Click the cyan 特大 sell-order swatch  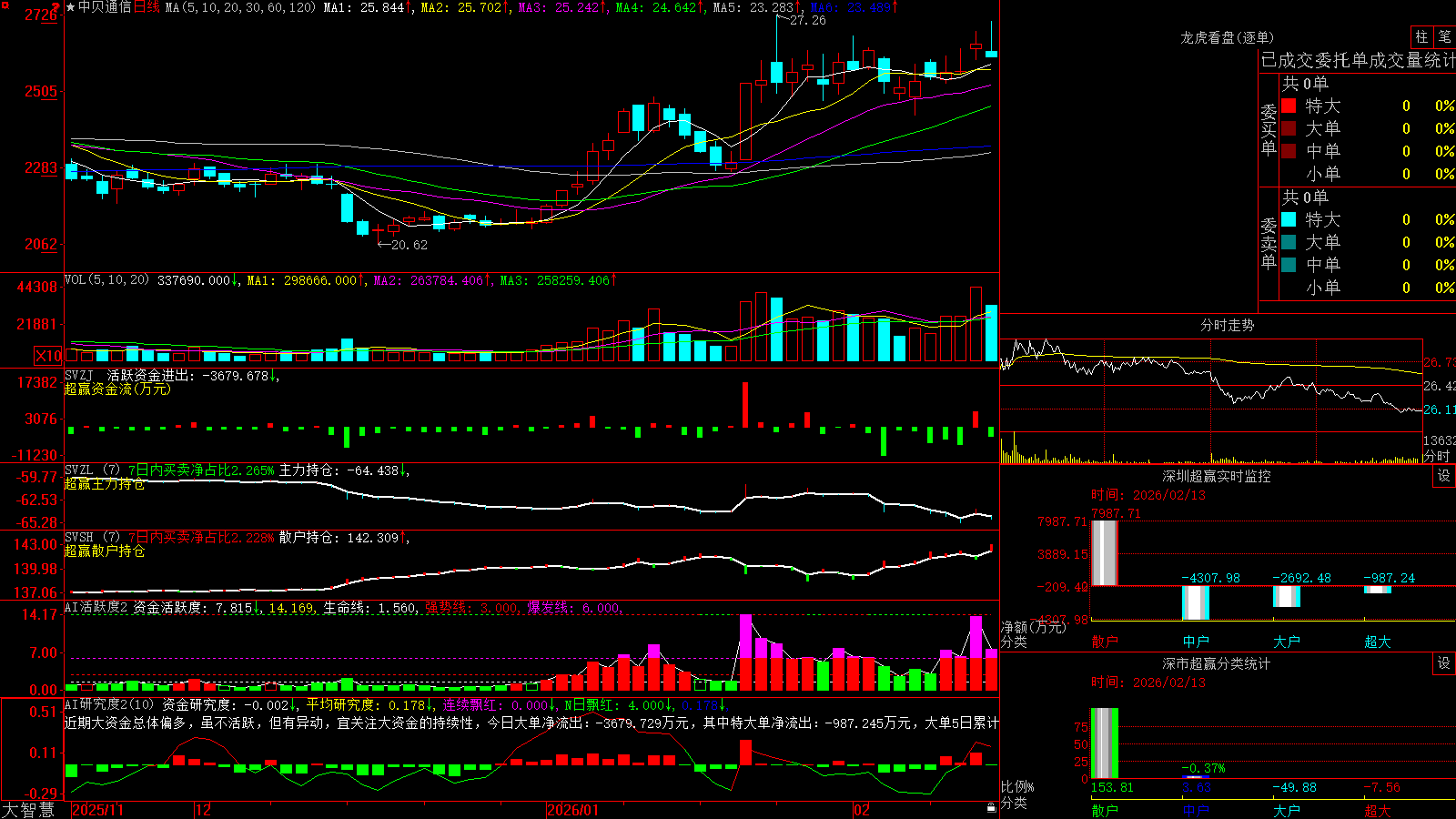coord(1289,219)
